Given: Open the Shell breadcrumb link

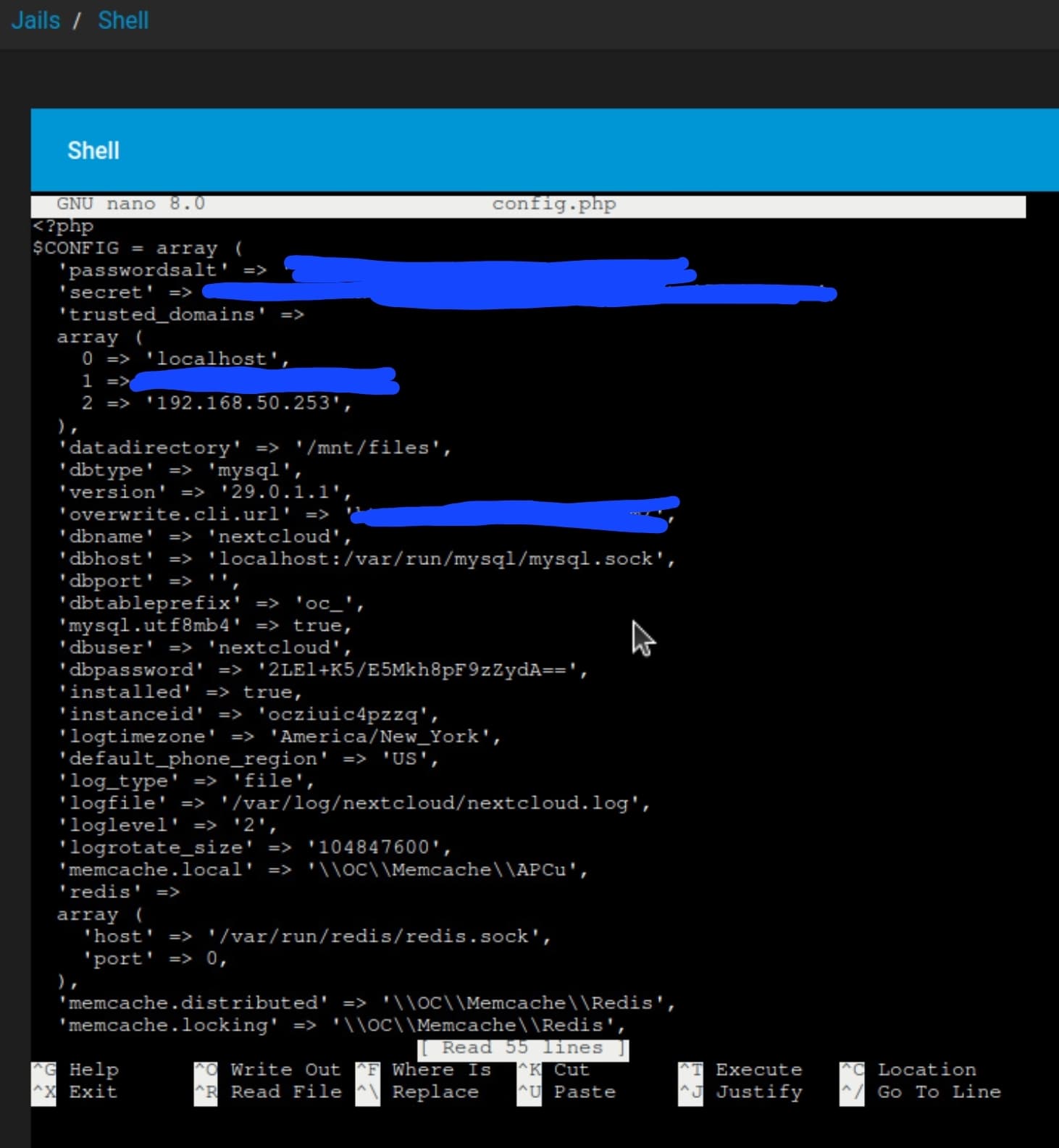Looking at the screenshot, I should pos(123,20).
